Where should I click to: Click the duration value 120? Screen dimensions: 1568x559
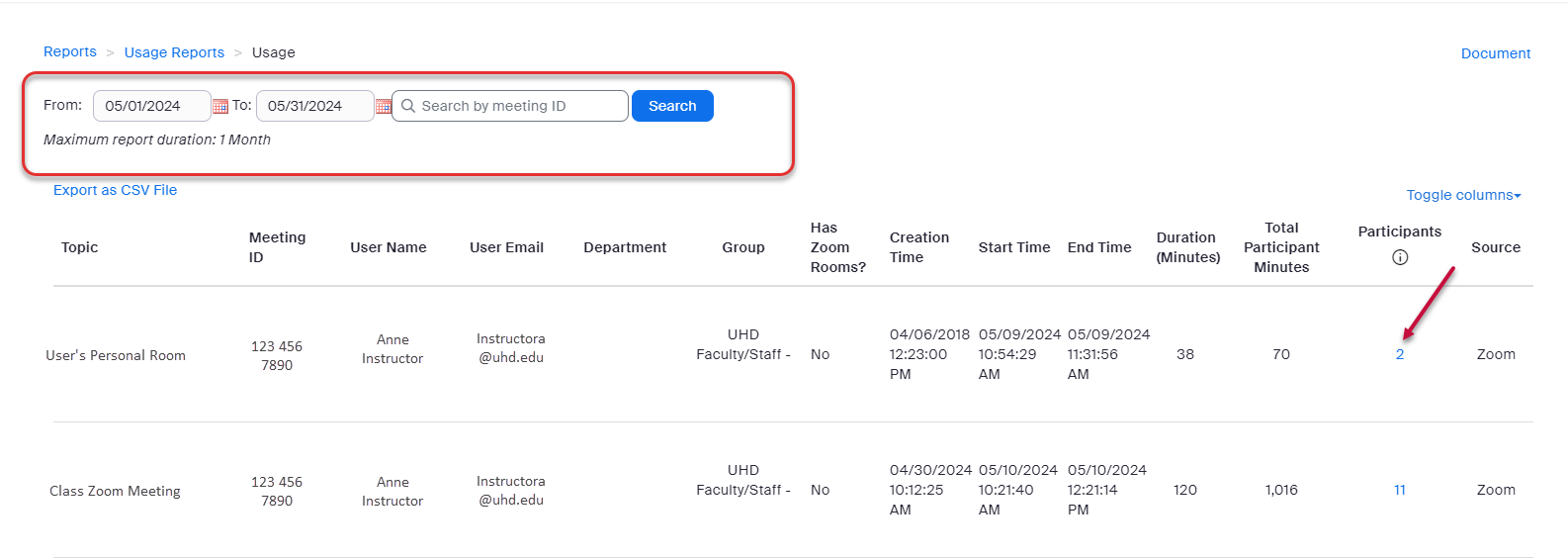point(1185,490)
